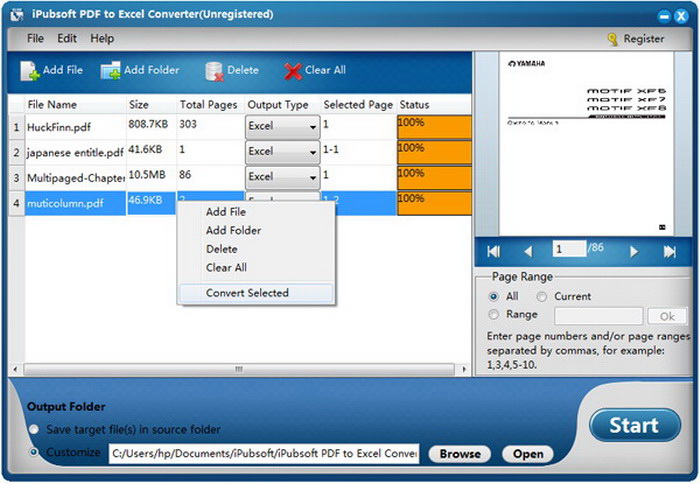Click the Start button
Viewport: 700px width, 484px height.
pos(634,426)
